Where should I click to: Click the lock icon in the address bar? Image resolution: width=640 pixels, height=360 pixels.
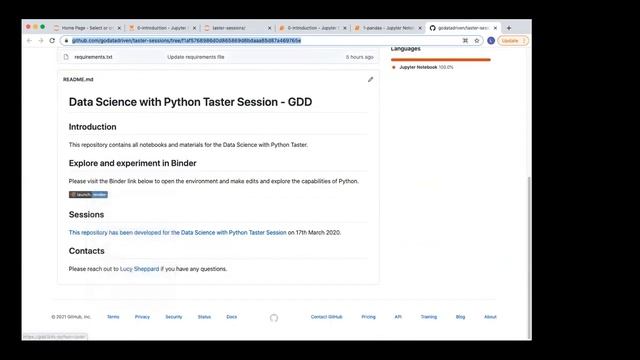(67, 41)
